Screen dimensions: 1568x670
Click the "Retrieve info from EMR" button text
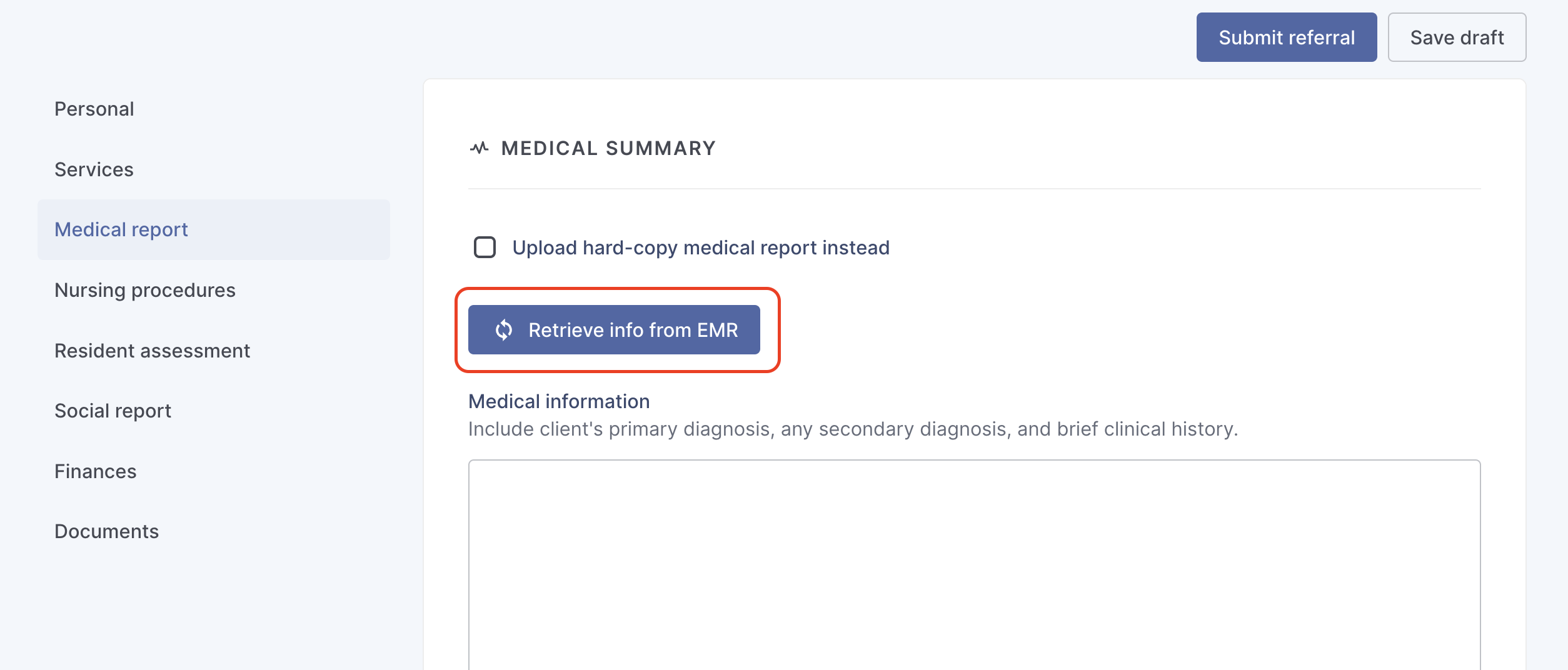[633, 330]
